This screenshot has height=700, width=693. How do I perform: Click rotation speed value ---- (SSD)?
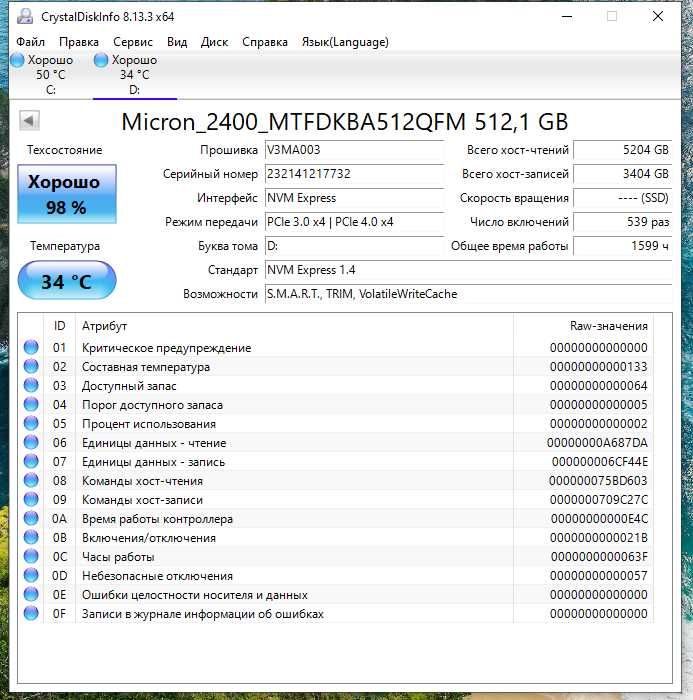622,198
